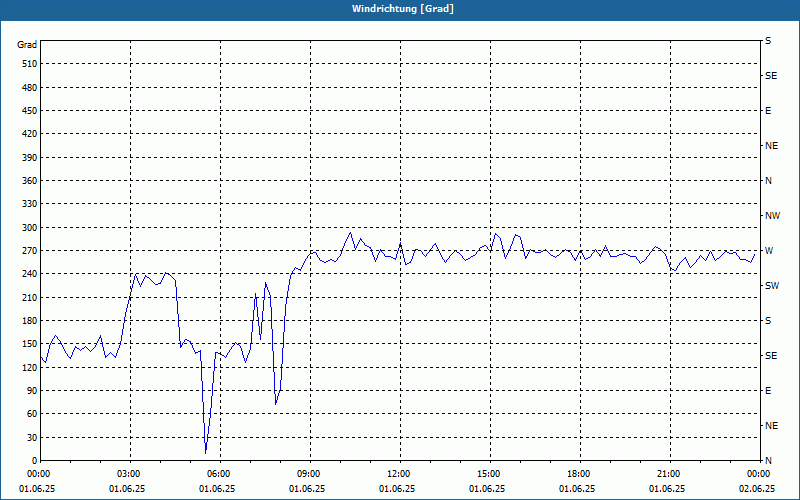Screen dimensions: 800x500
Task: Click the NW compass label on right axis
Action: (x=772, y=216)
